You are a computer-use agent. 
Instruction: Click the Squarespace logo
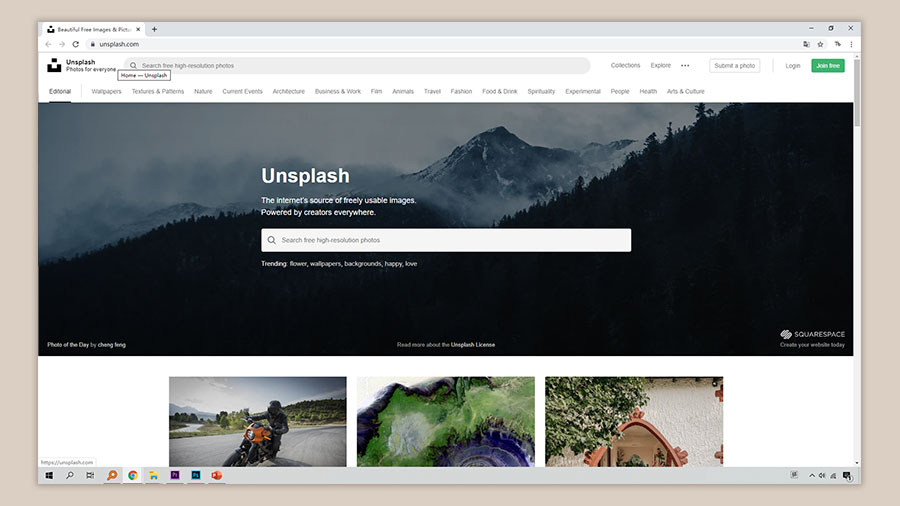pyautogui.click(x=812, y=334)
